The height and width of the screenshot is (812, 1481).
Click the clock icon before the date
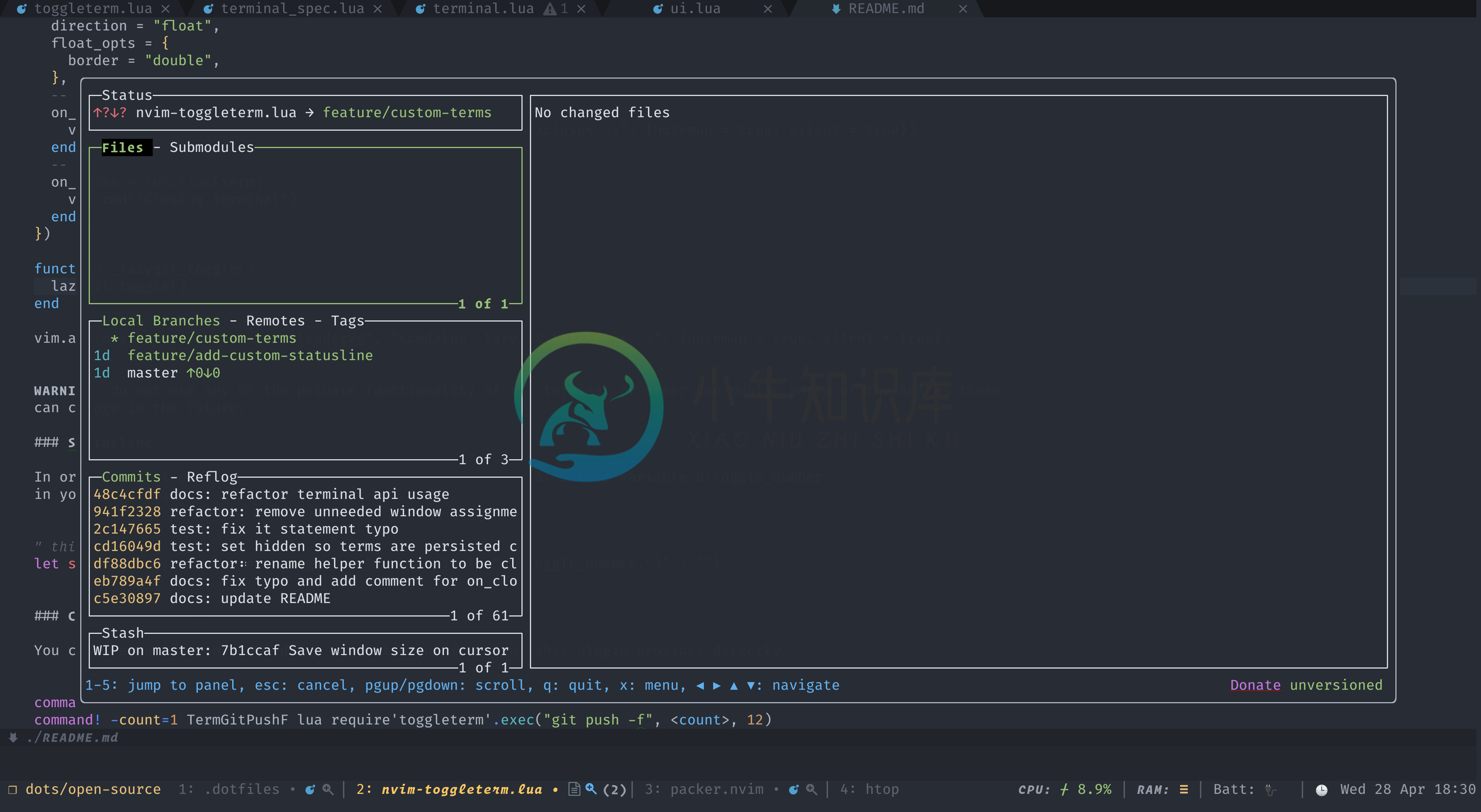tap(1322, 790)
